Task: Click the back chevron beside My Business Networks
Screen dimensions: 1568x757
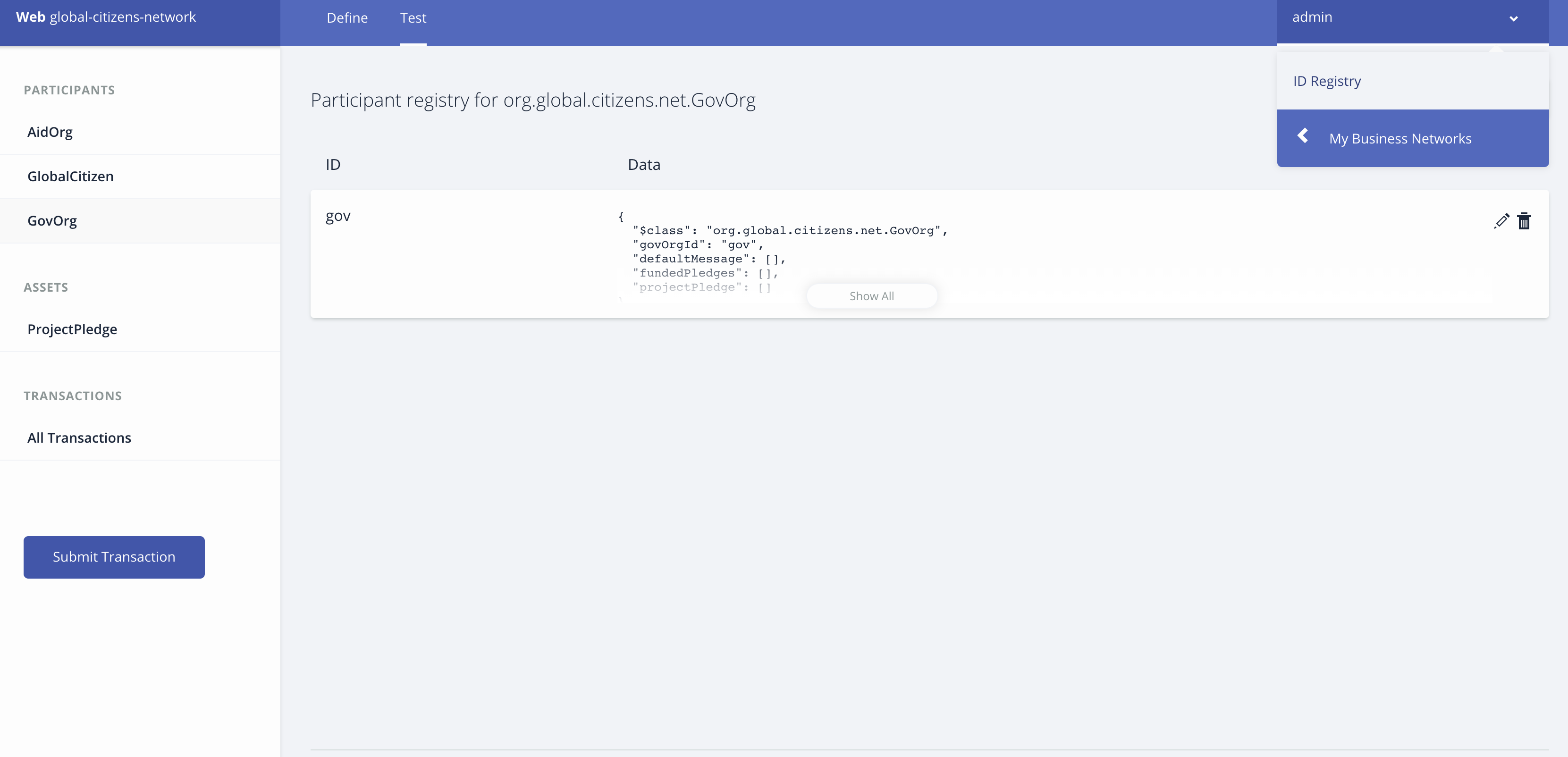Action: (1303, 136)
